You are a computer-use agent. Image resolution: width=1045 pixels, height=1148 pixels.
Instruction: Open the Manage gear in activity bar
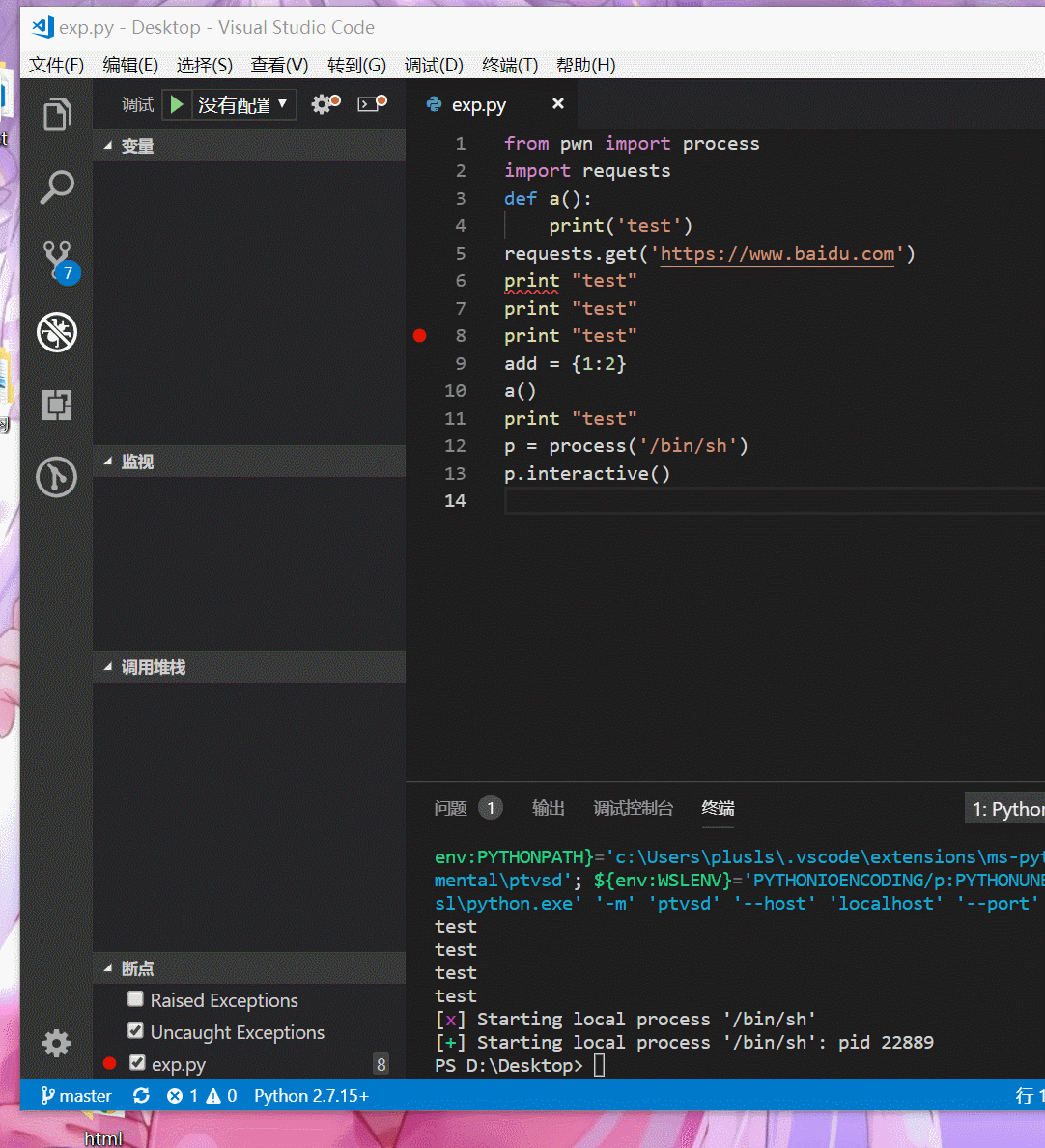pos(57,1043)
